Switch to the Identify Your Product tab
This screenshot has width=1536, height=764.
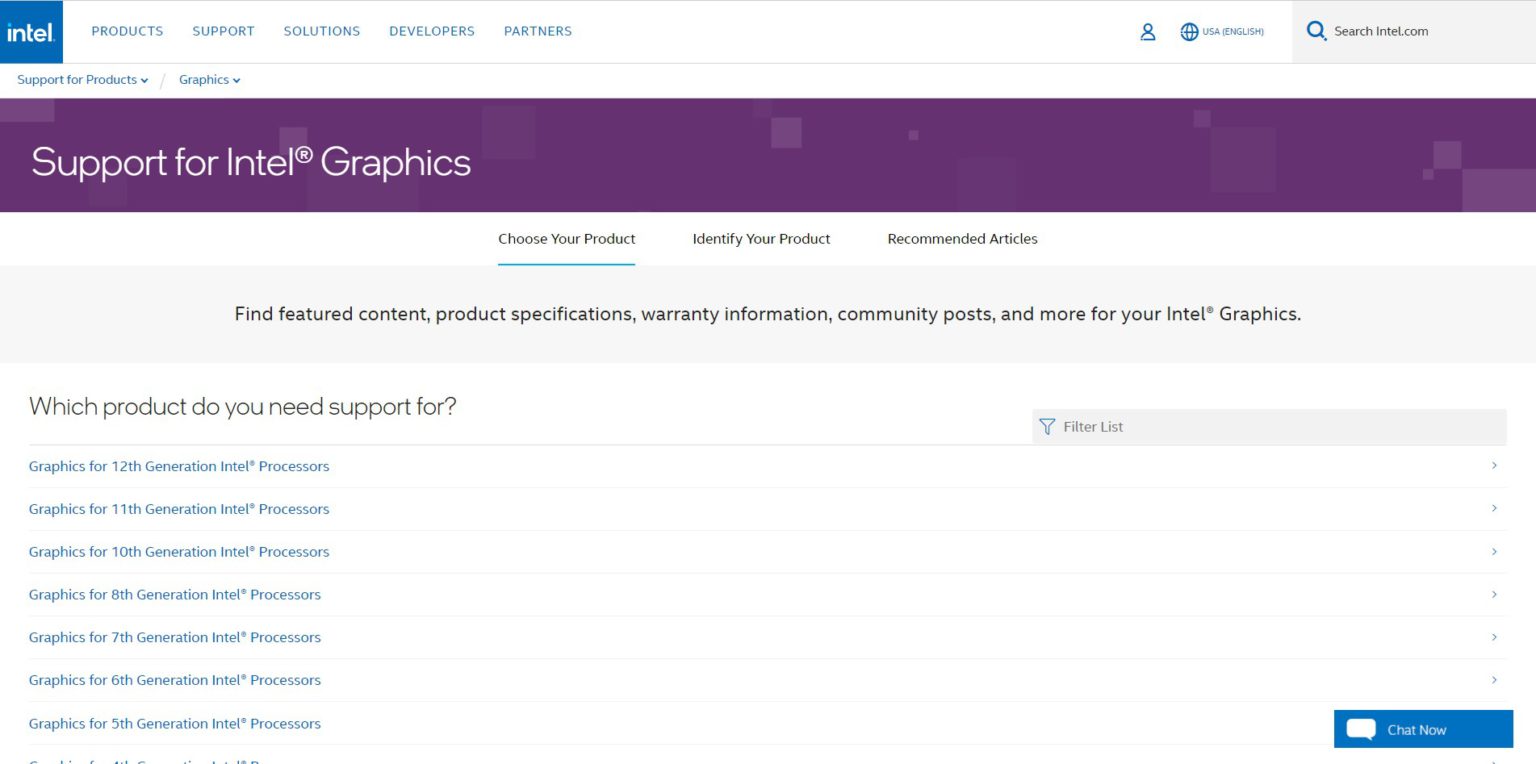click(761, 239)
